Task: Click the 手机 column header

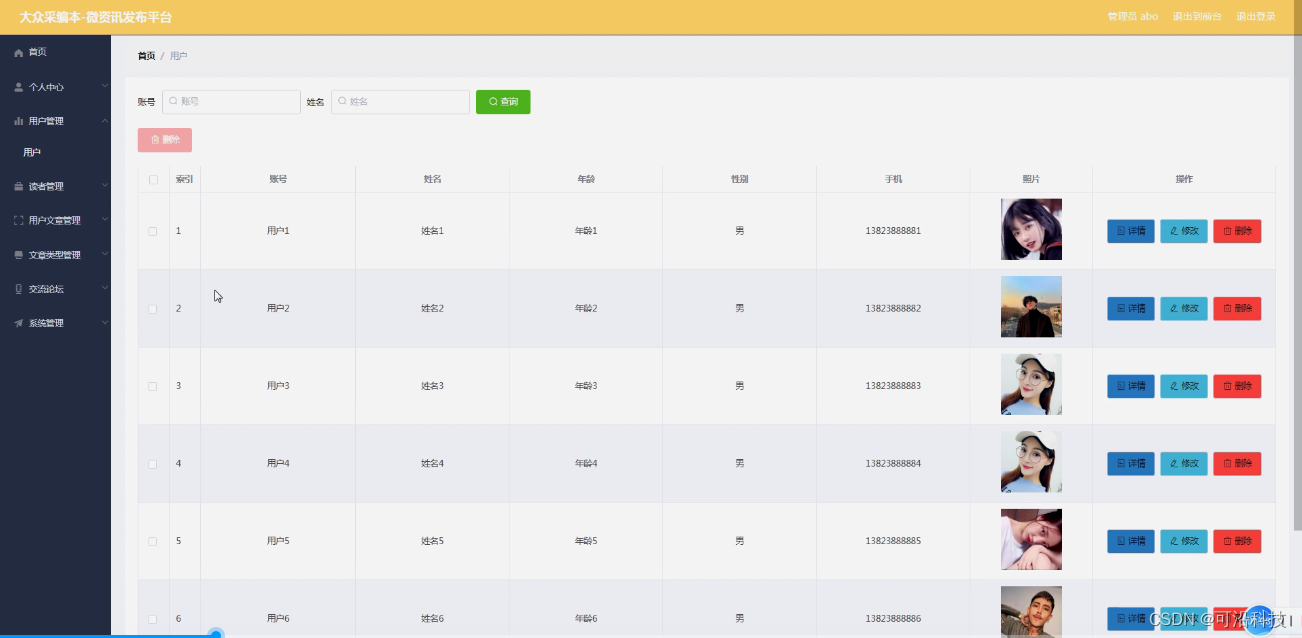Action: [x=893, y=179]
